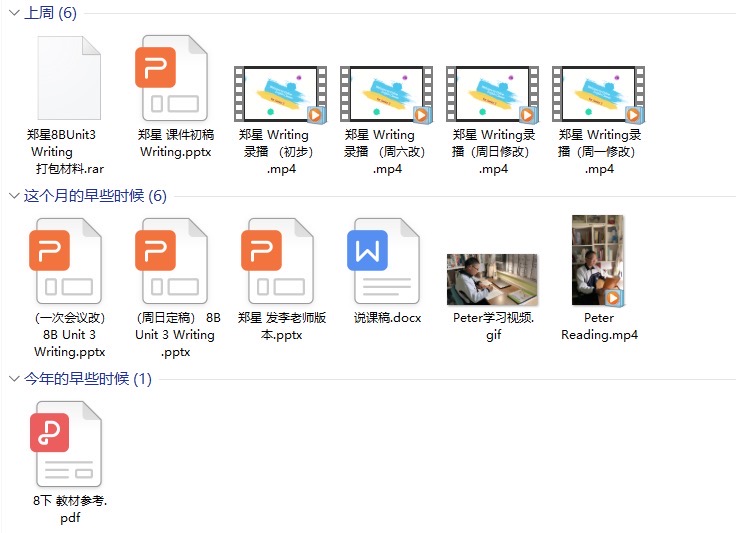
Task: Select the 郑星 Writing录播（周一修改）.mp4 video thumbnail
Action: tap(597, 95)
